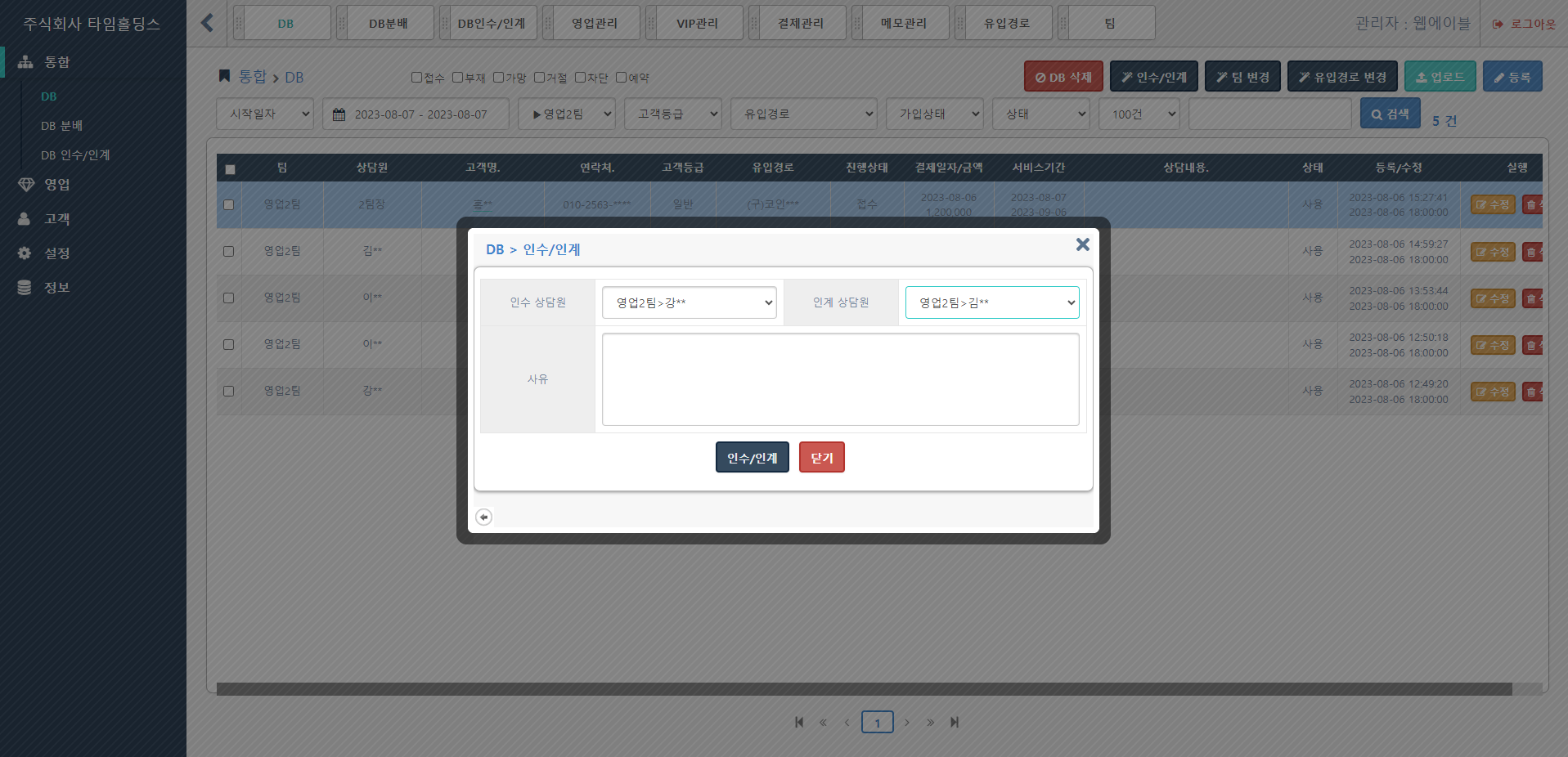Check the 접수 filter checkbox
Image resolution: width=1568 pixels, height=757 pixels.
(416, 77)
